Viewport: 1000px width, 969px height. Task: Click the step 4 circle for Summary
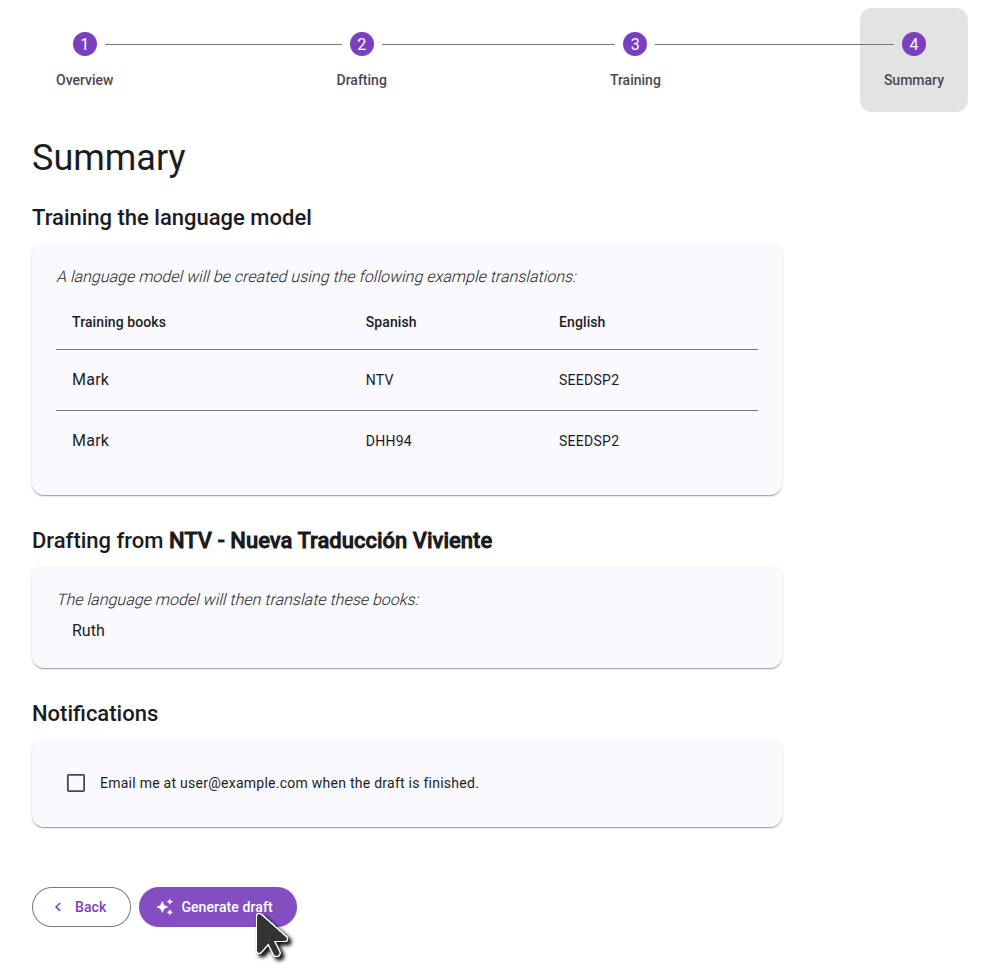(x=913, y=44)
